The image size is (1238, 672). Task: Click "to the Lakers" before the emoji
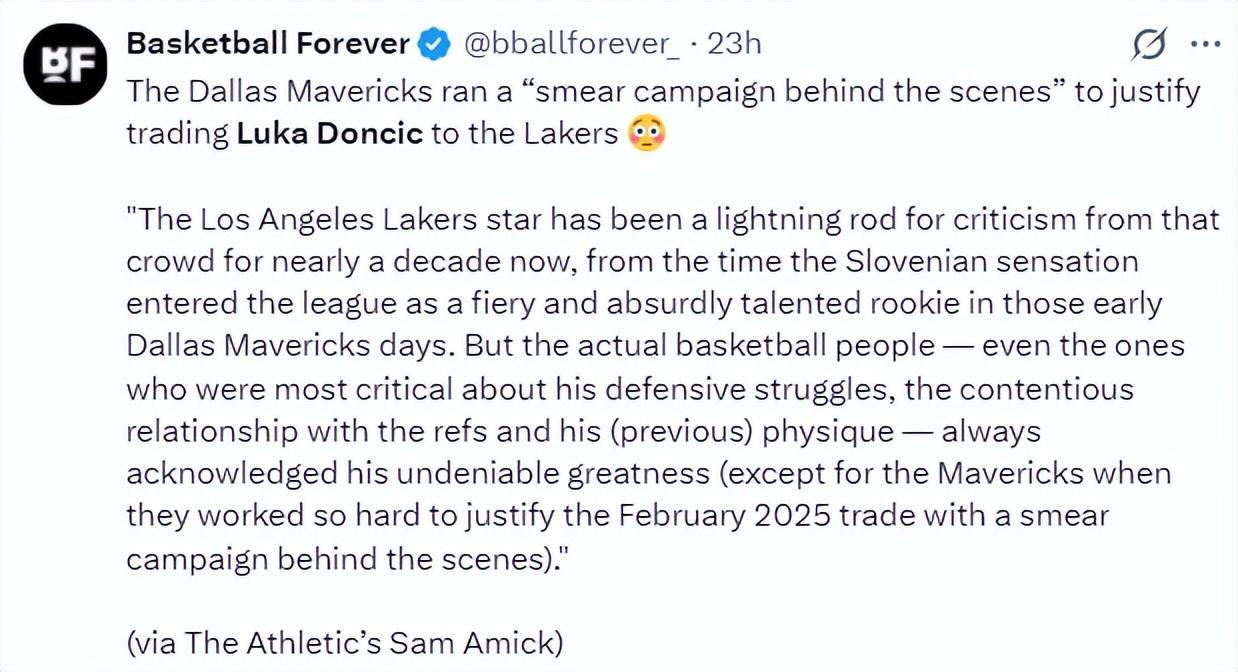[x=525, y=133]
